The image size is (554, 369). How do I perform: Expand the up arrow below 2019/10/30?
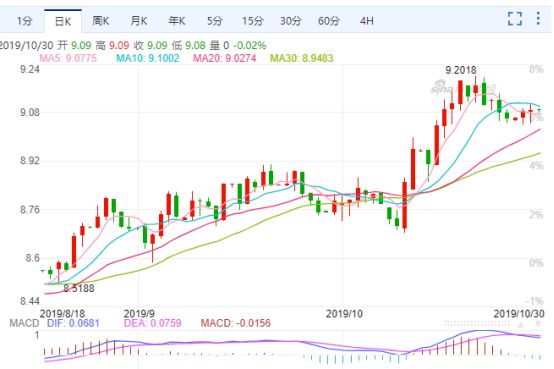520,324
